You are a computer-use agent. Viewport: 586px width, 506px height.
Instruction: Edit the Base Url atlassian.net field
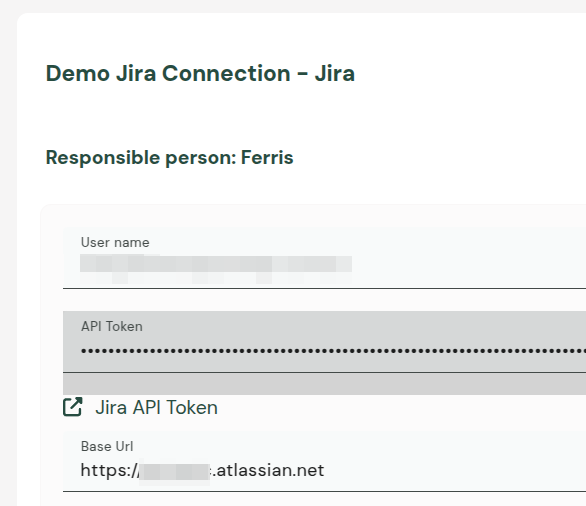tap(324, 462)
